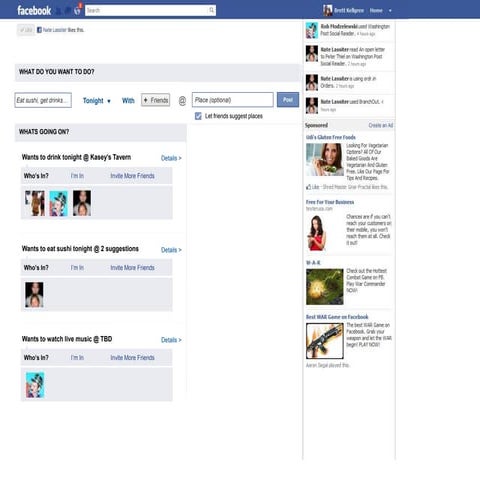Invite More Friends to Kasey's Tavern plan
The image size is (480, 480).
coord(132,176)
